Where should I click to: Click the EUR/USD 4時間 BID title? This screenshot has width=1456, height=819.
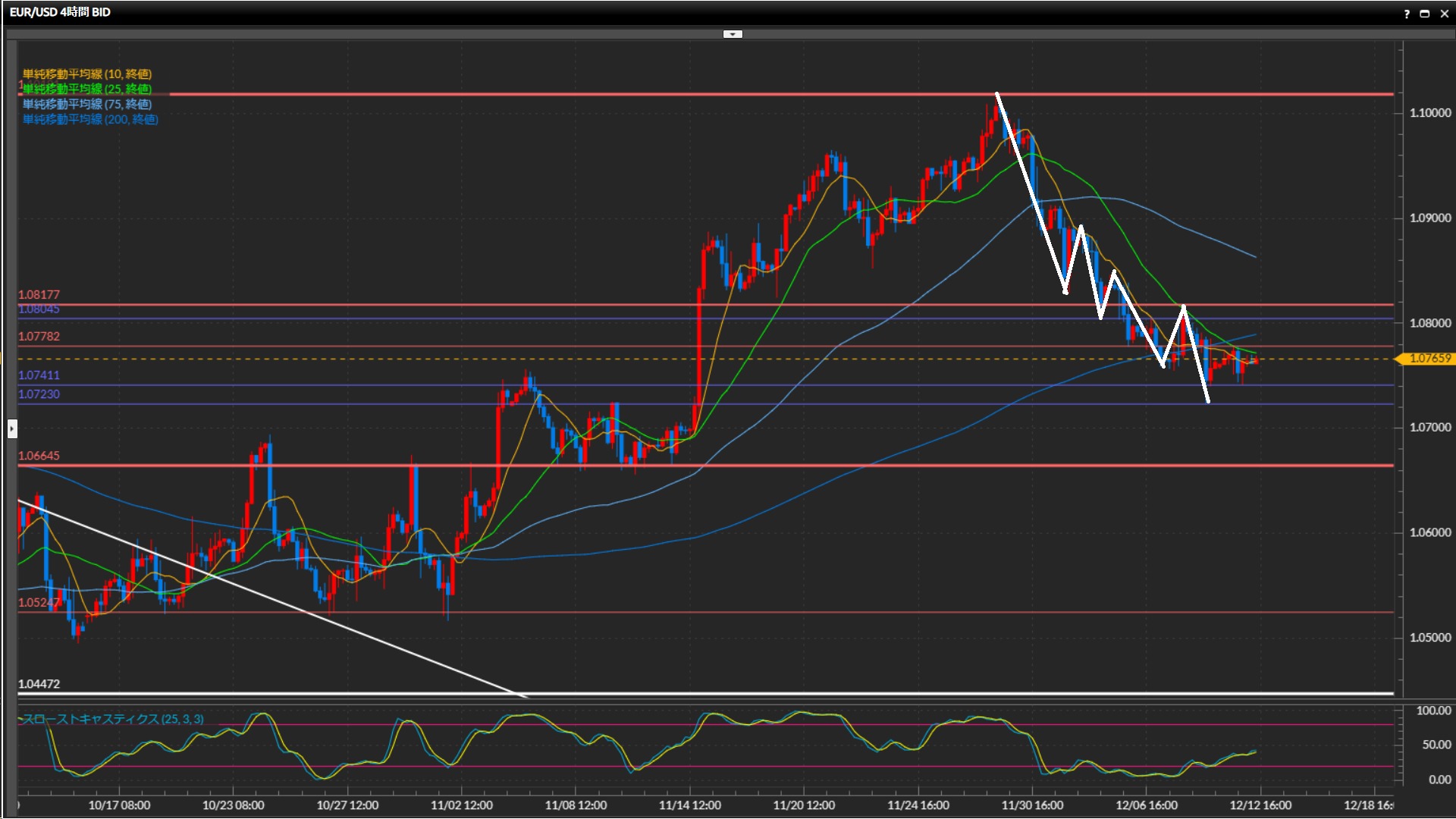[x=60, y=12]
